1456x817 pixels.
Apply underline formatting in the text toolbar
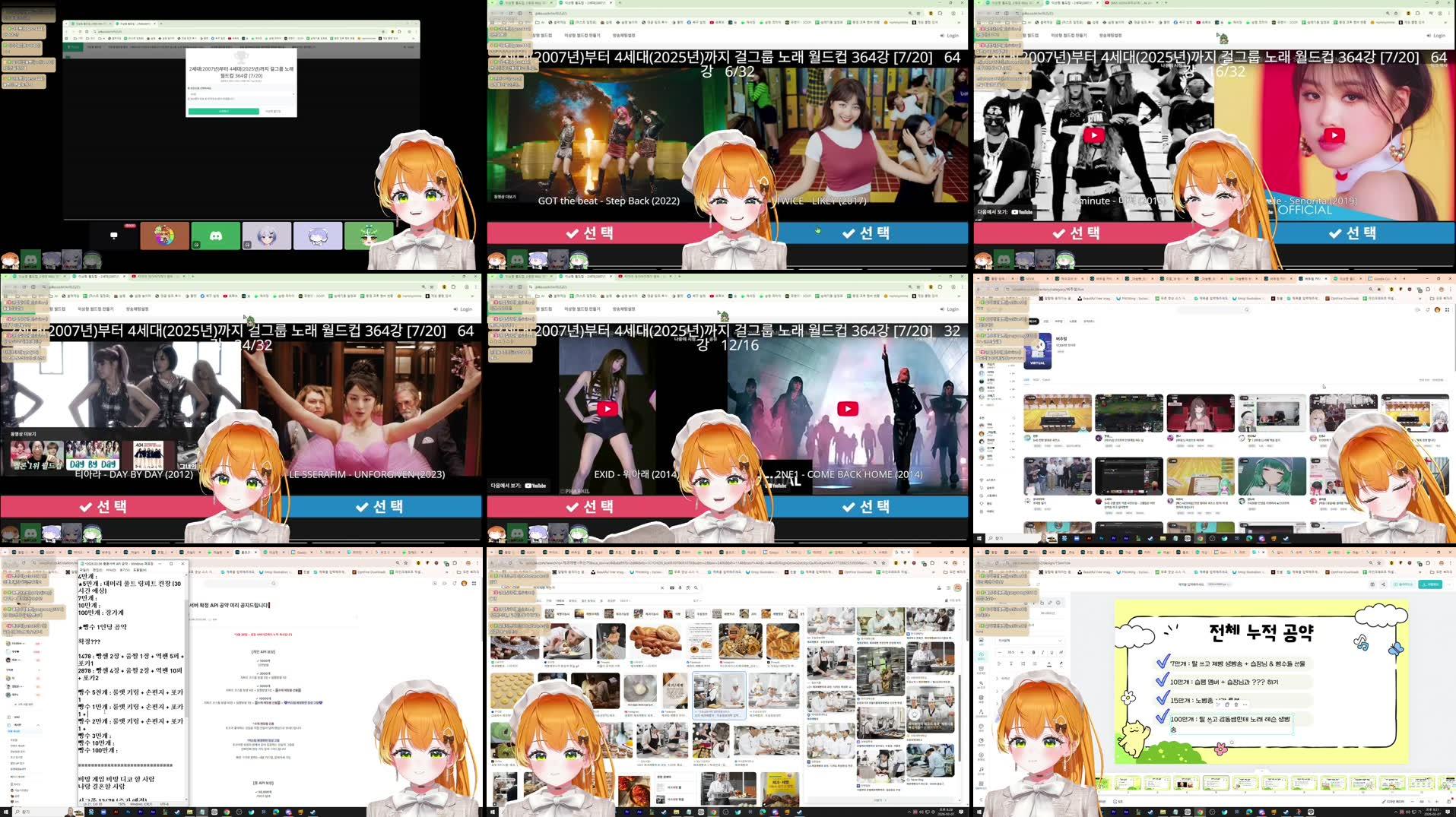click(1051, 652)
